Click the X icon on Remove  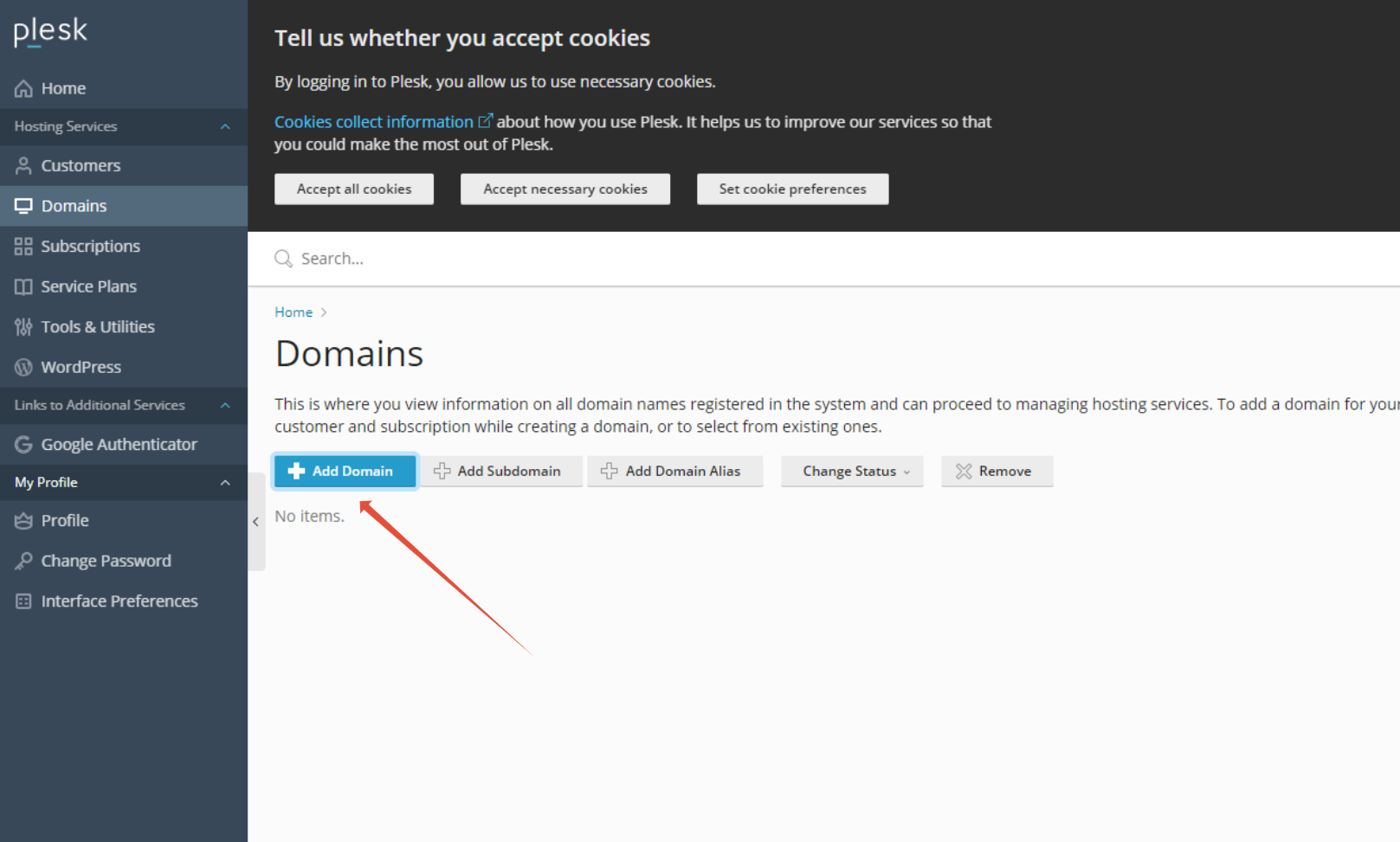[x=964, y=471]
